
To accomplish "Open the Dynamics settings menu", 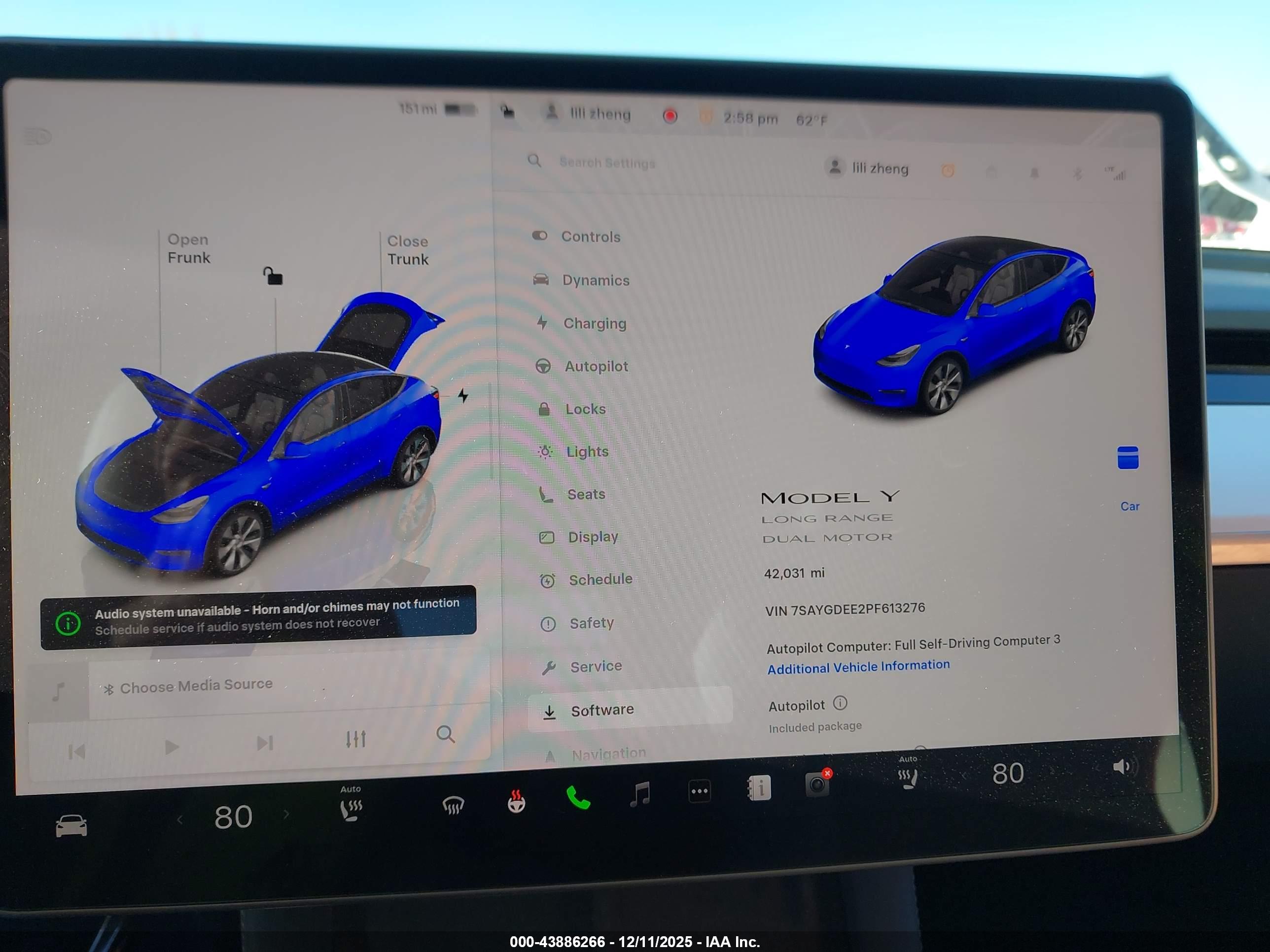I will coord(582,280).
